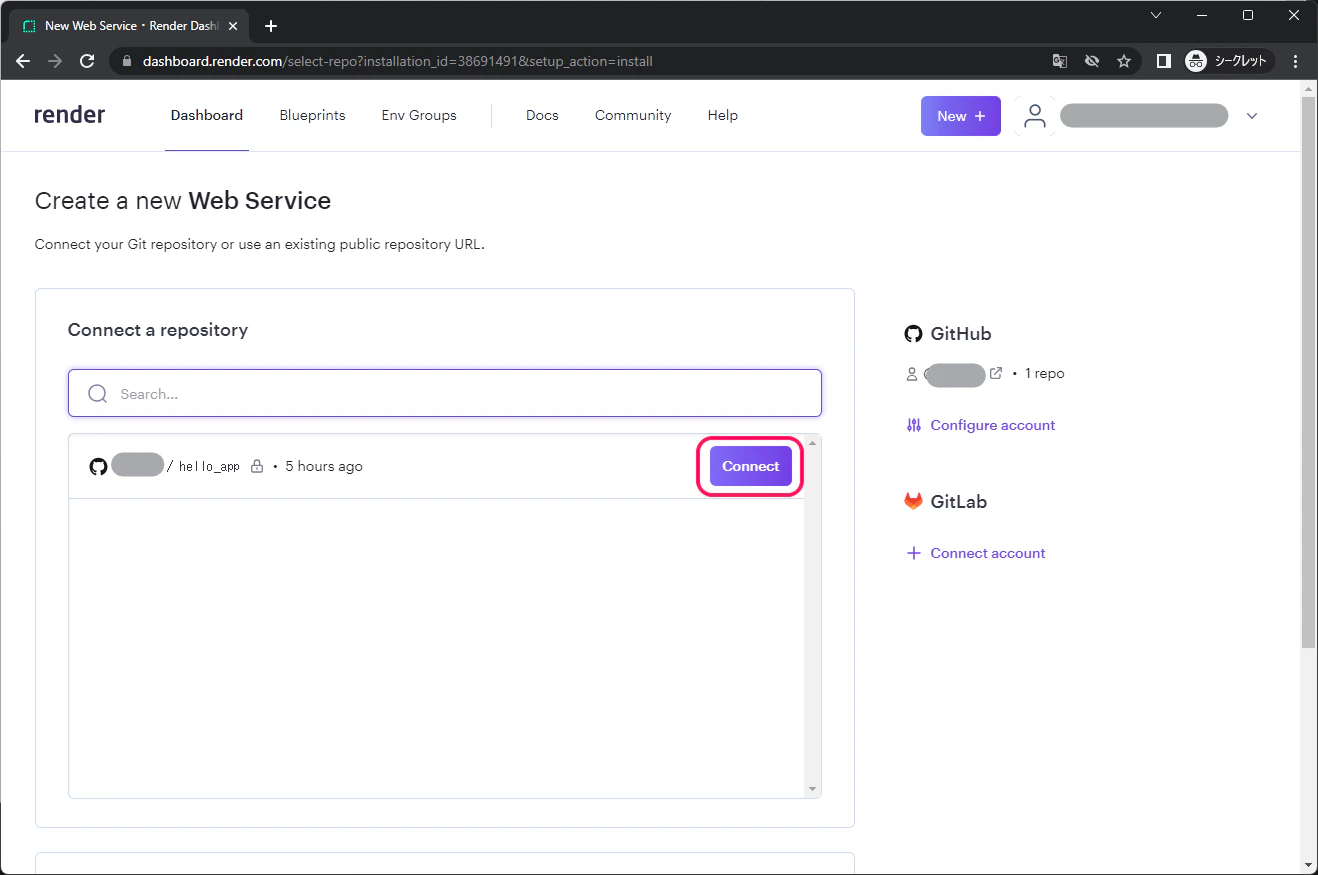The image size is (1318, 875).
Task: Open the New + dropdown
Action: pyautogui.click(x=961, y=116)
